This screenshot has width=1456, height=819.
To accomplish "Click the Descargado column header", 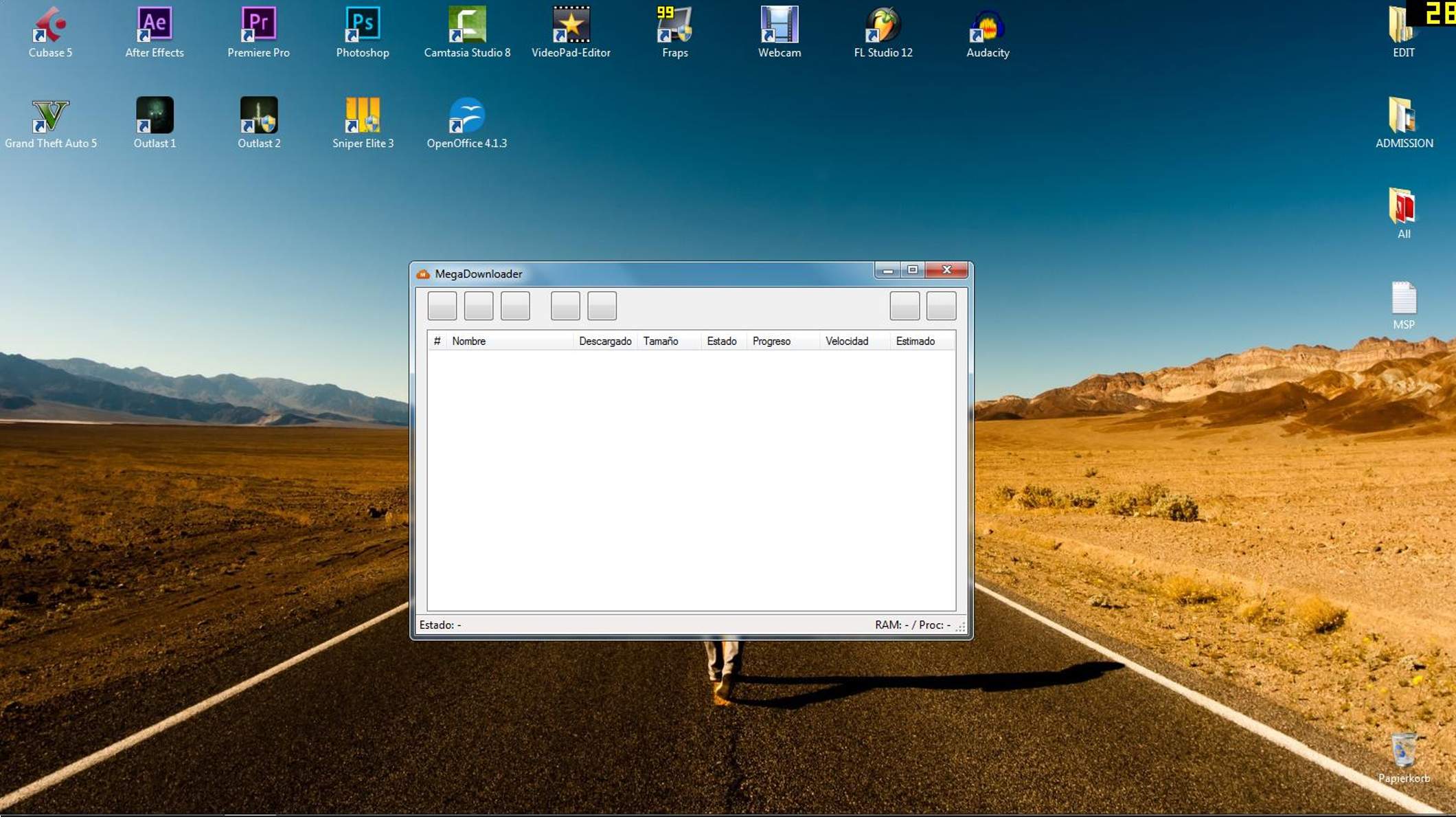I will point(604,341).
